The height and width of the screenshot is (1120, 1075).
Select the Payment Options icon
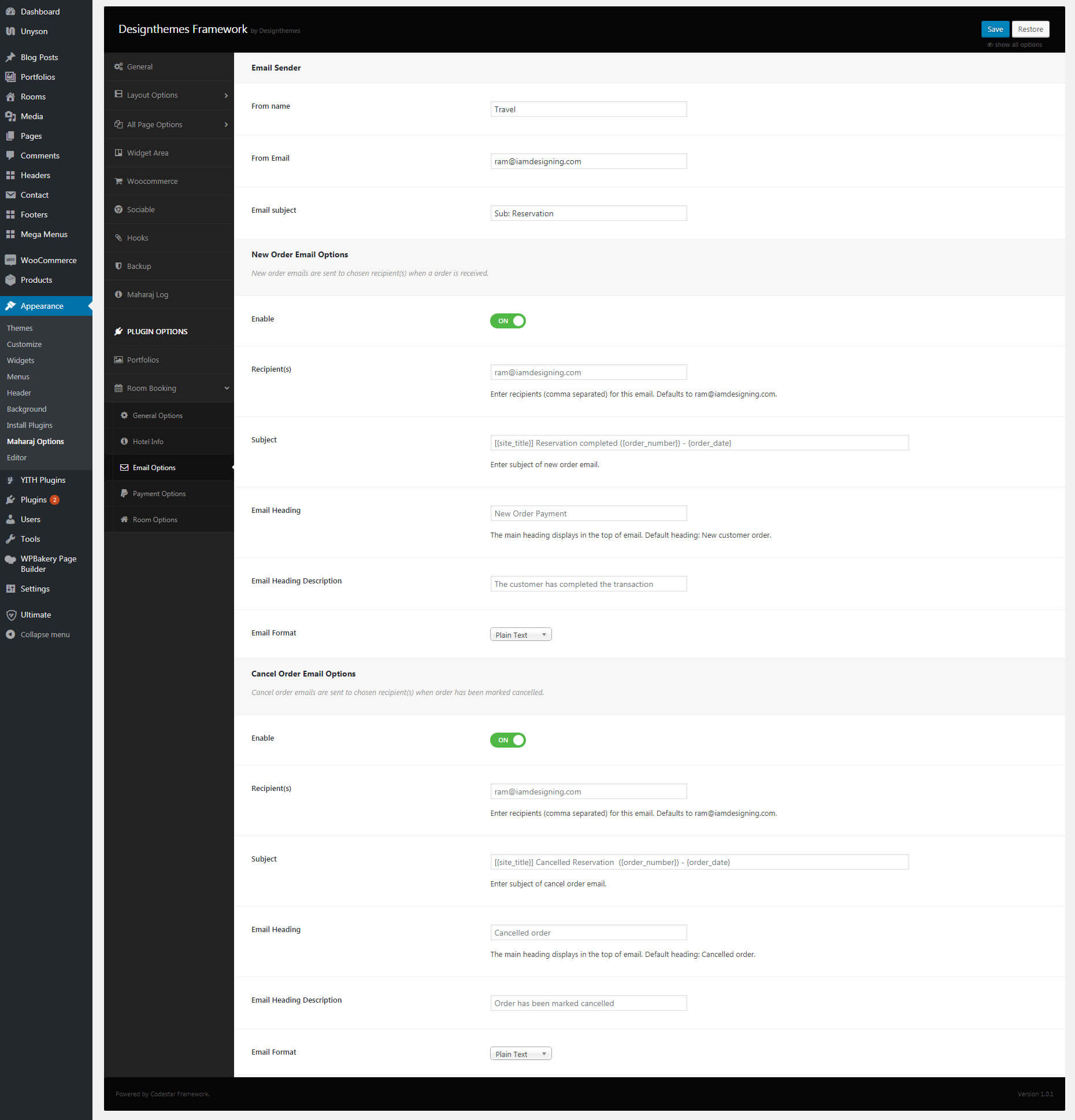125,493
